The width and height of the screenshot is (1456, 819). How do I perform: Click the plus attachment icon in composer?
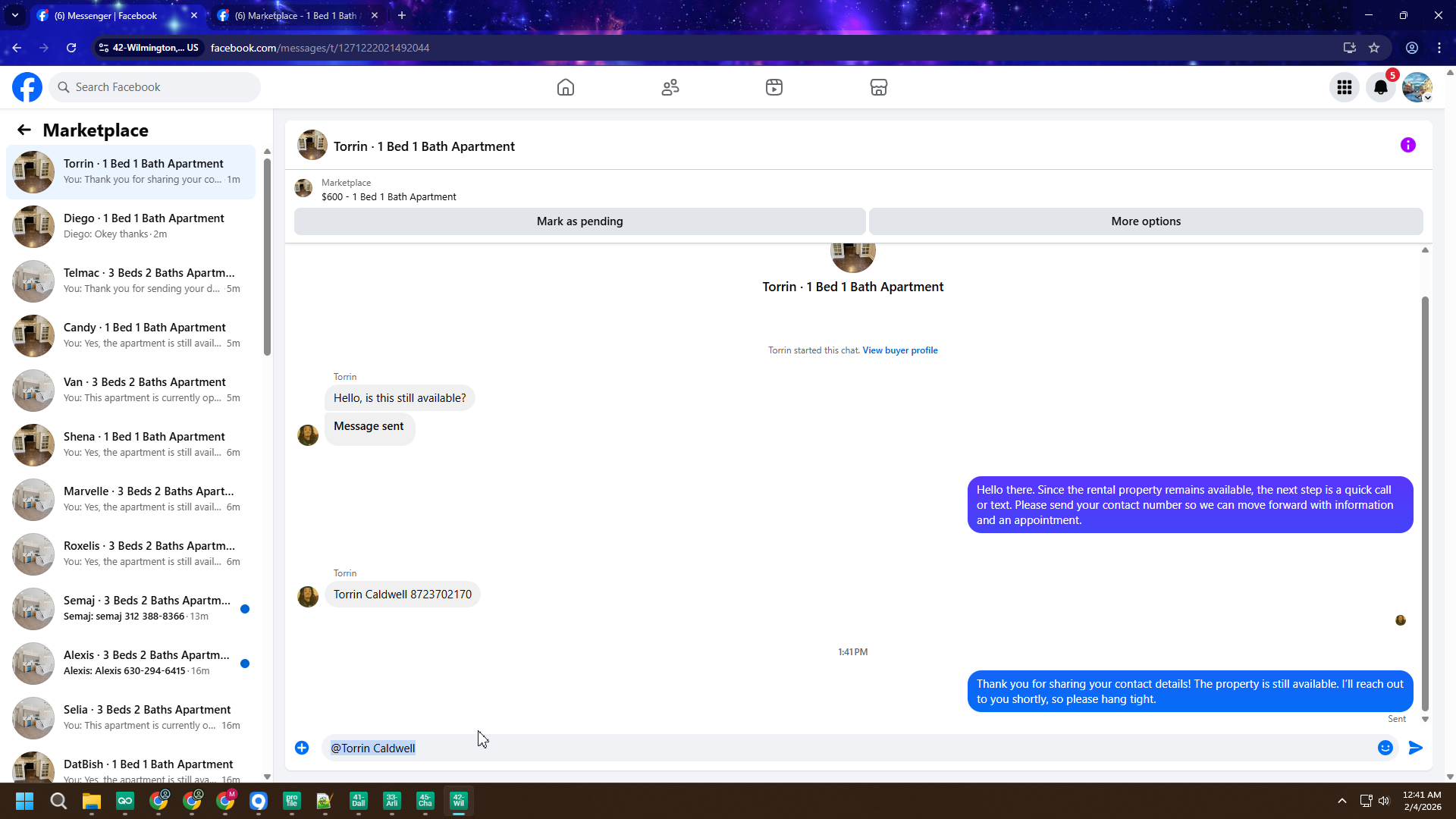click(x=302, y=748)
